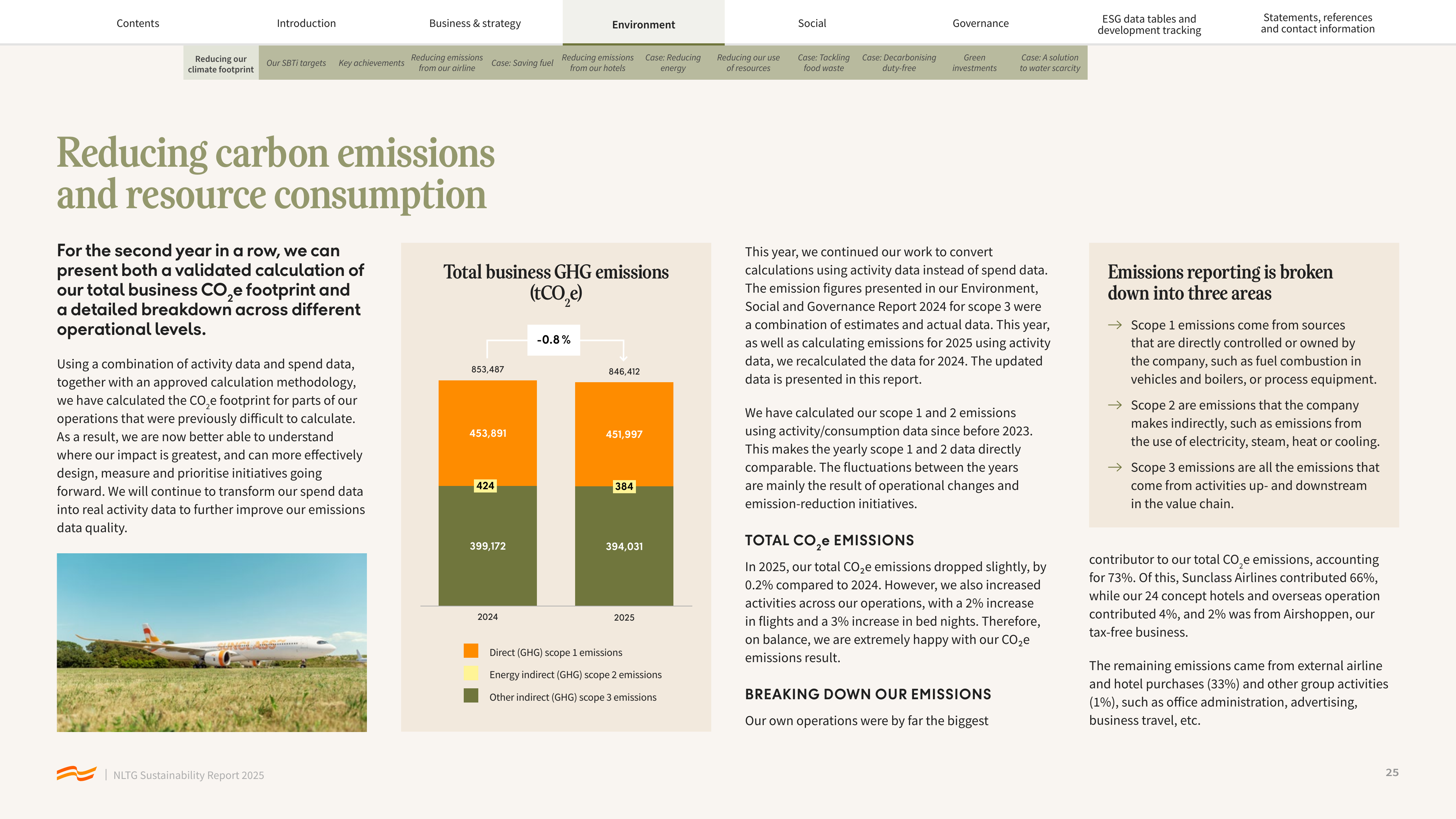The image size is (1456, 819).
Task: Click the orange NLTG logo in footer
Action: point(76,773)
